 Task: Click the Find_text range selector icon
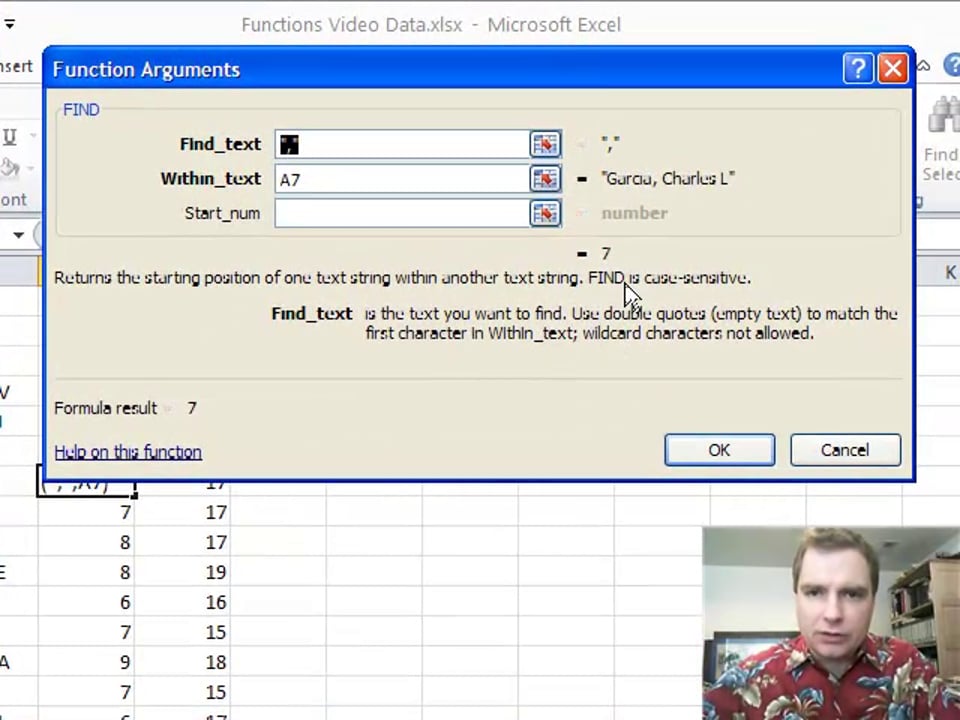[545, 144]
